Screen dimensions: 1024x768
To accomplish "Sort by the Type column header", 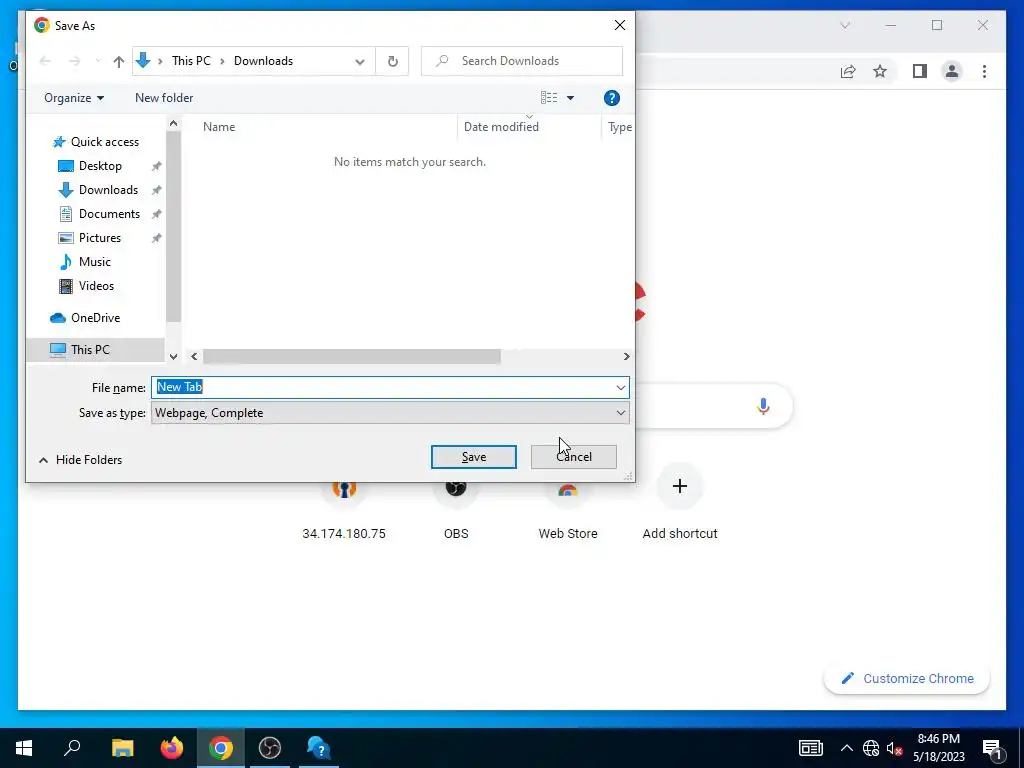I will coord(619,127).
